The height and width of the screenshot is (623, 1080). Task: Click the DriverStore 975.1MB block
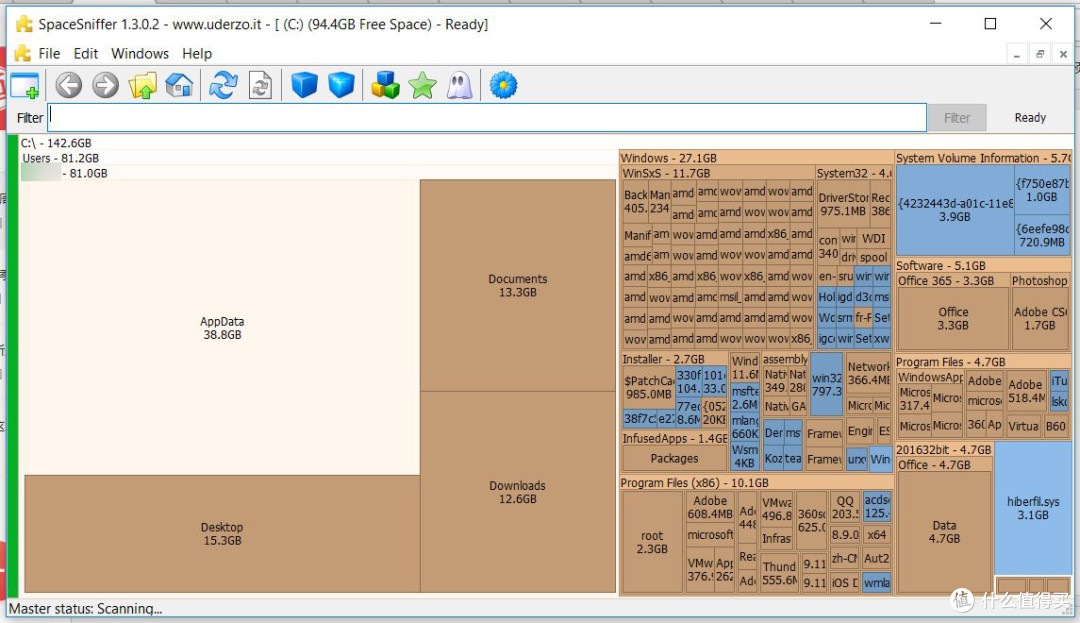[x=843, y=204]
